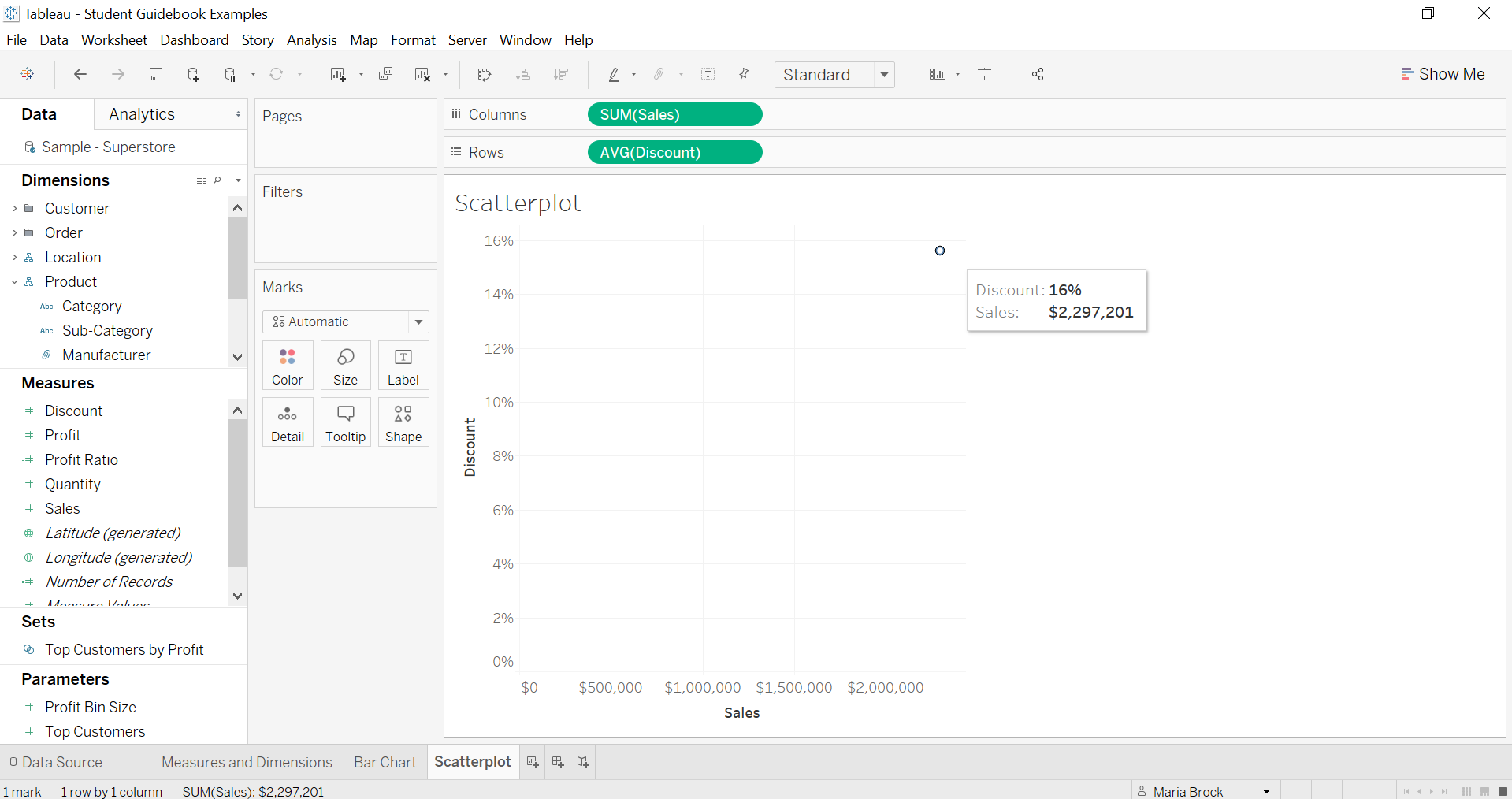Click the SUM(Sales) pill on Columns
Viewport: 1512px width, 799px height.
tap(674, 114)
